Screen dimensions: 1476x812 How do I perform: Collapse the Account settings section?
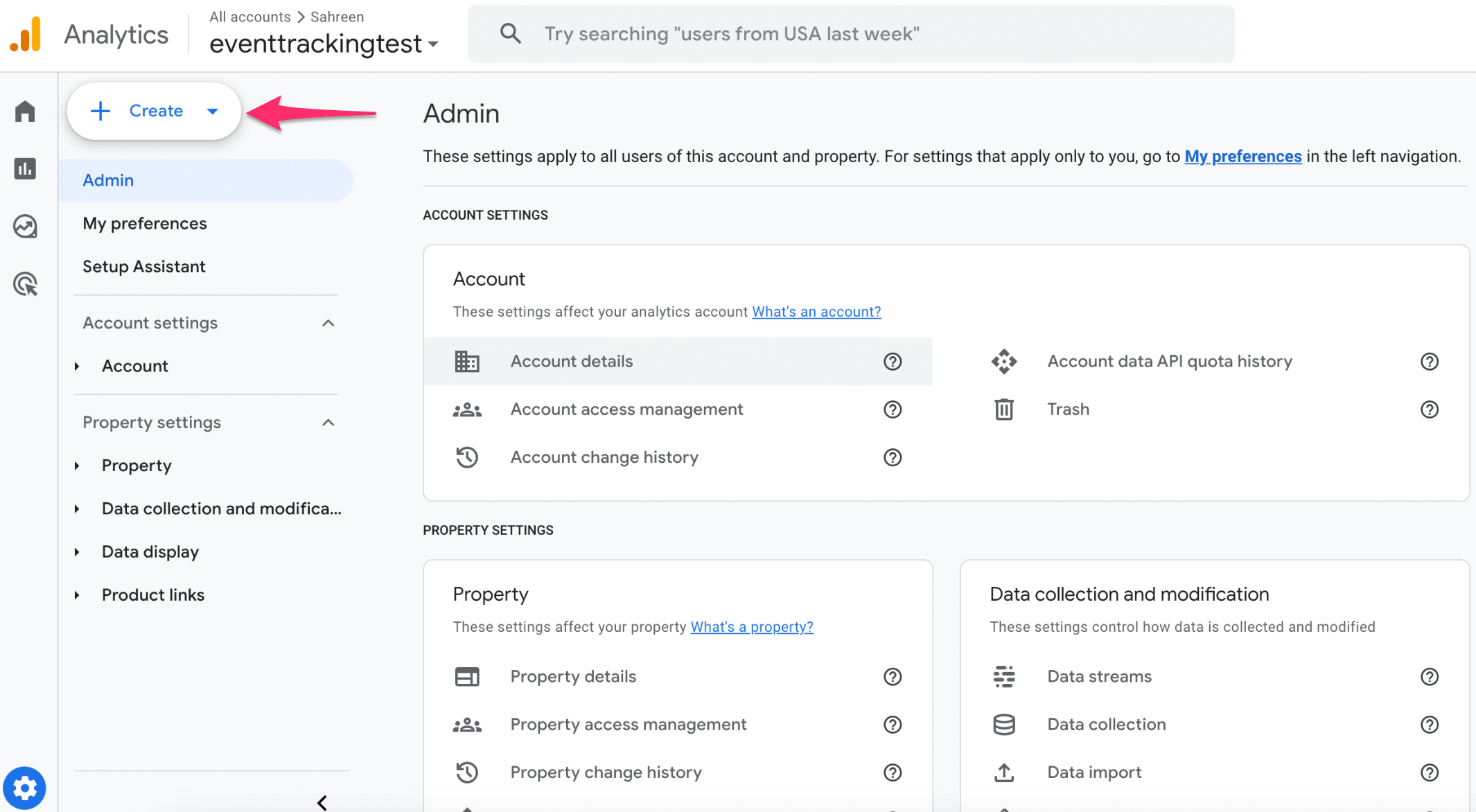pyautogui.click(x=328, y=324)
